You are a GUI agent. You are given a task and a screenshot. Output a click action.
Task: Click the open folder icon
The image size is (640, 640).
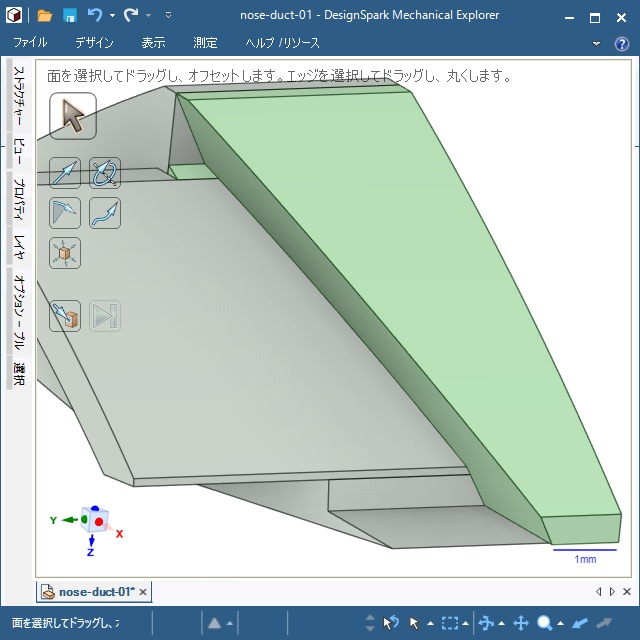coord(45,16)
